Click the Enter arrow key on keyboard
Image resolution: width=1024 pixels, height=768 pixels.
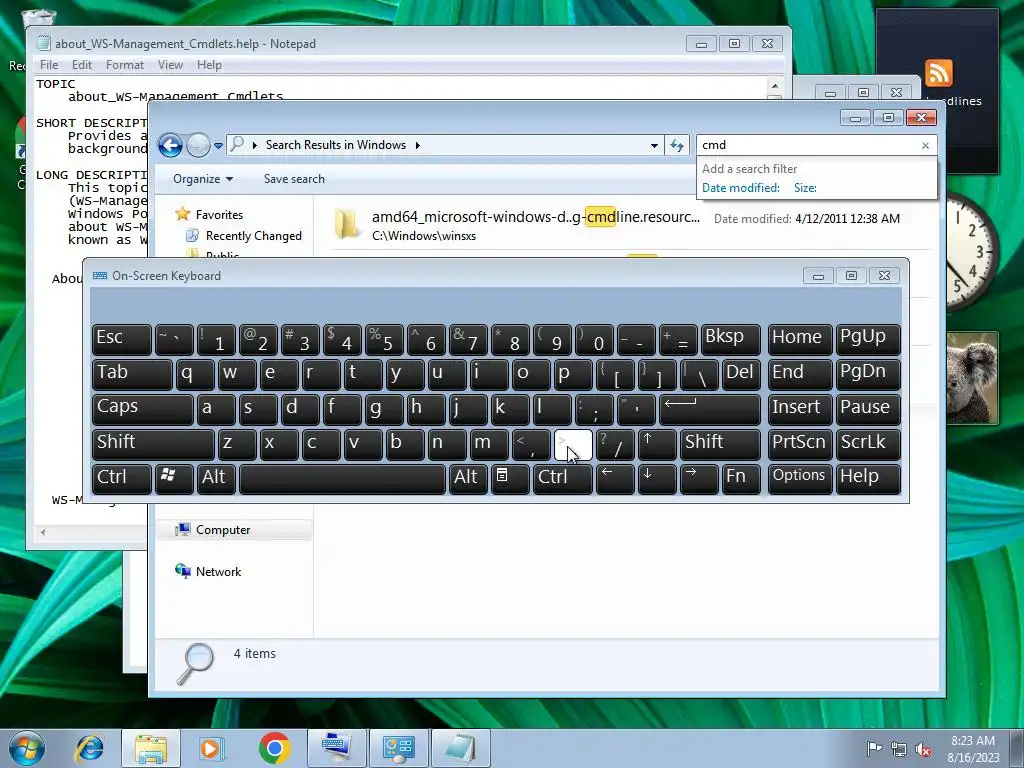coord(710,409)
